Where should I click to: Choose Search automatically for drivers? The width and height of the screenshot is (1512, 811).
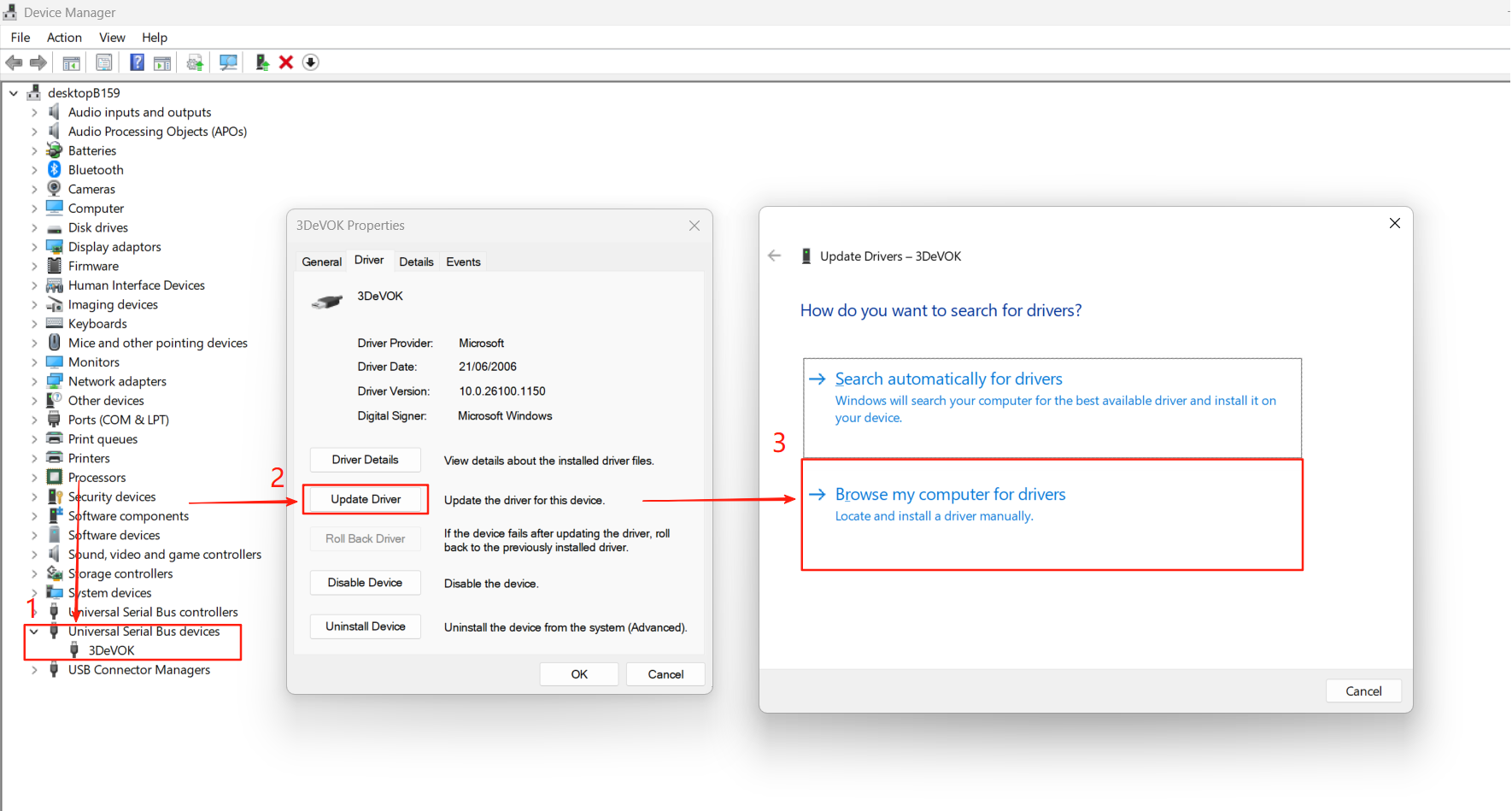click(1052, 408)
